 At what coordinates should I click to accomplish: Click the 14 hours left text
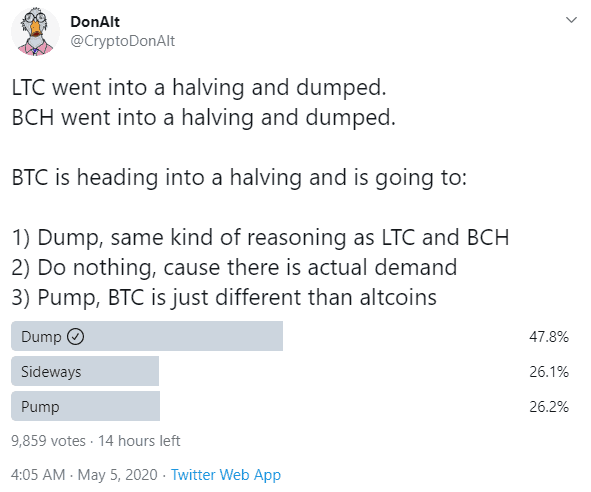139,441
